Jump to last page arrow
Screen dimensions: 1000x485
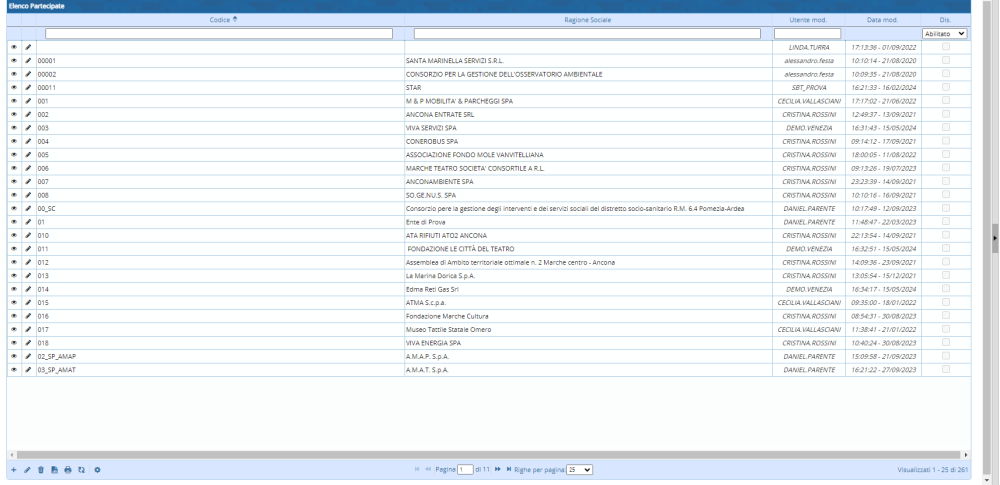coord(509,469)
